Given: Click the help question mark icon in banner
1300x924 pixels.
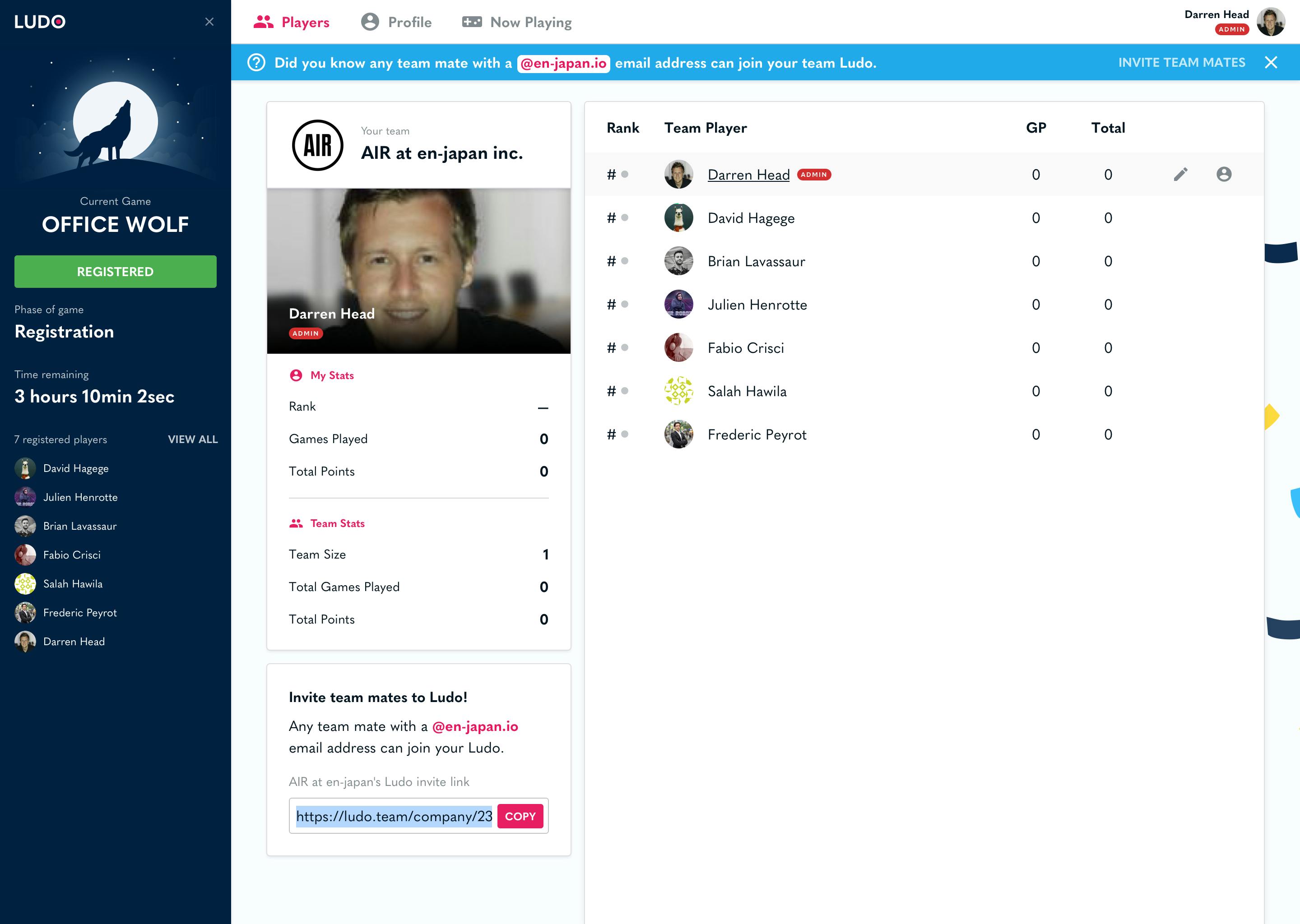Looking at the screenshot, I should (257, 63).
